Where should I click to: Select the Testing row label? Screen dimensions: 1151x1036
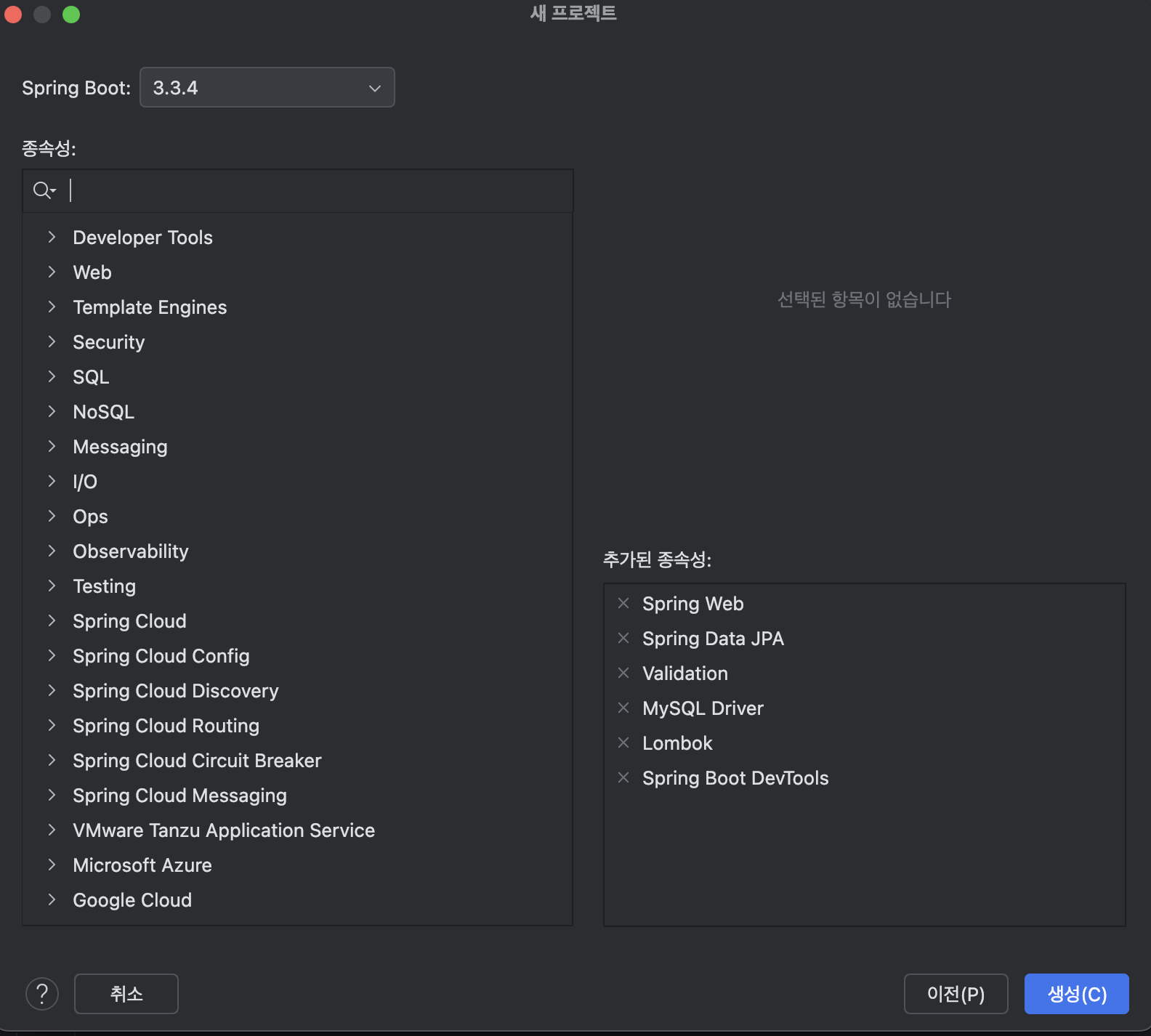click(x=105, y=586)
